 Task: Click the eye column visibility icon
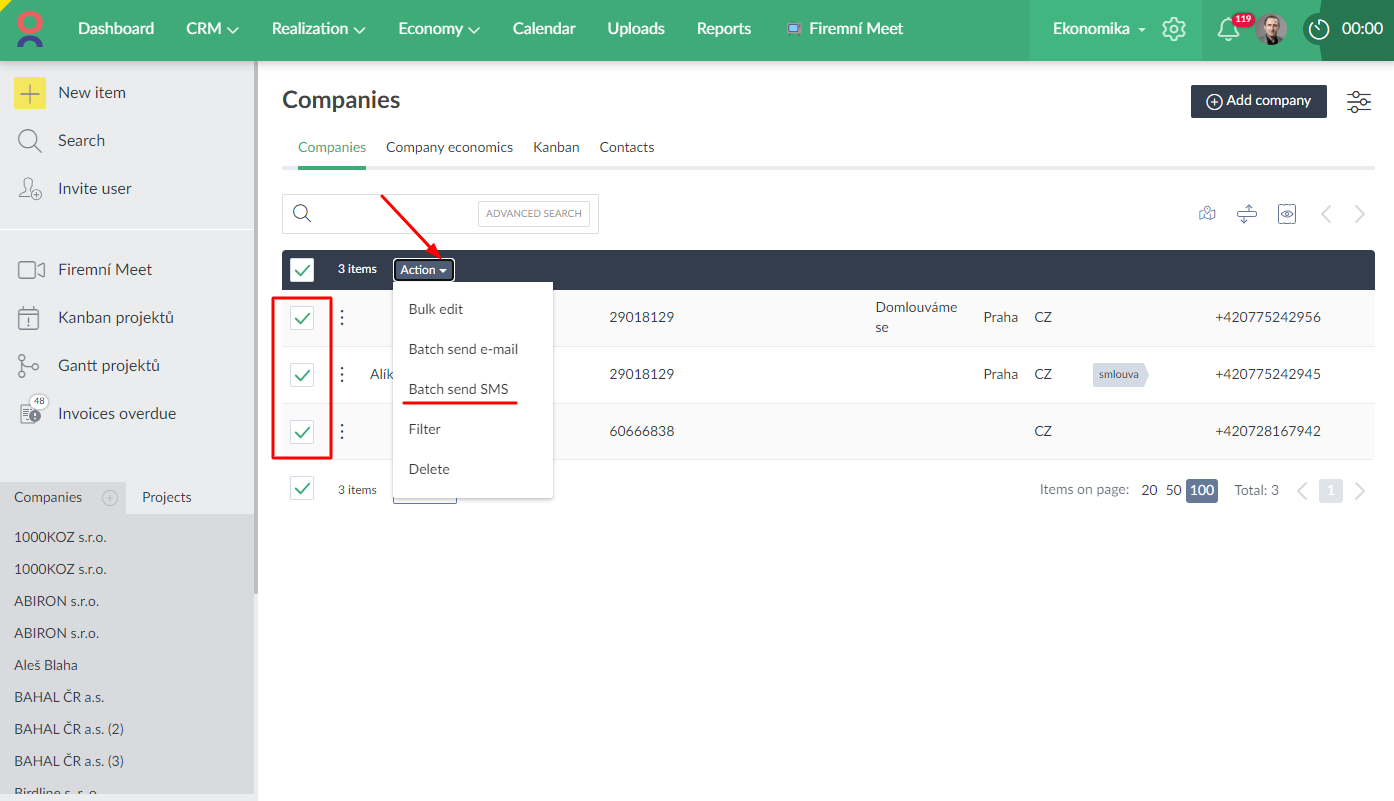(1287, 214)
